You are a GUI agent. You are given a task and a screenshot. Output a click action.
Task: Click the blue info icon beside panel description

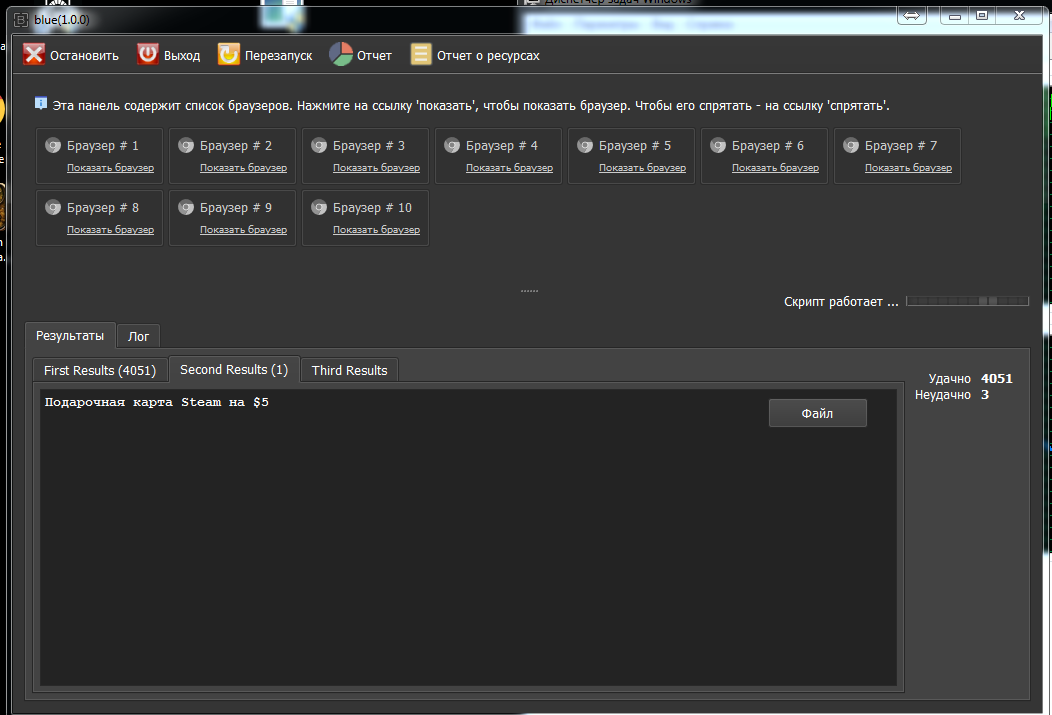point(41,103)
